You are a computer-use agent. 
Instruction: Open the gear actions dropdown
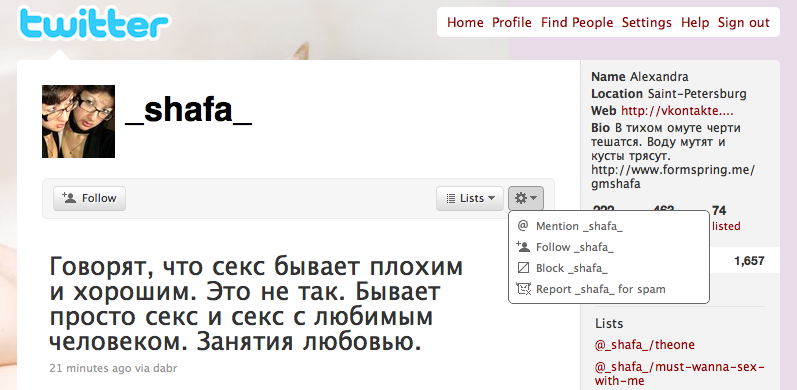pos(526,198)
